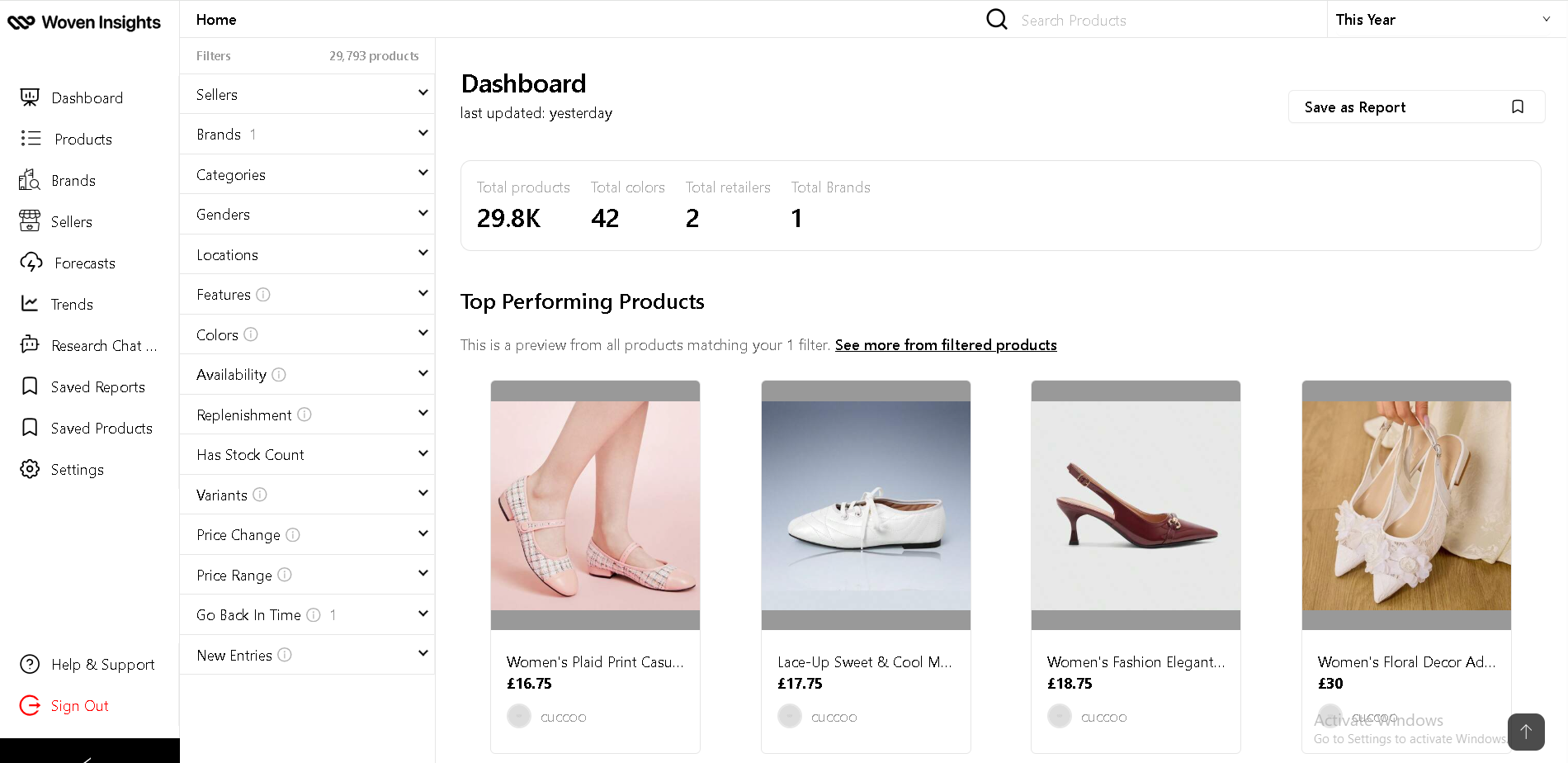Click the Save as Report button

point(1415,107)
